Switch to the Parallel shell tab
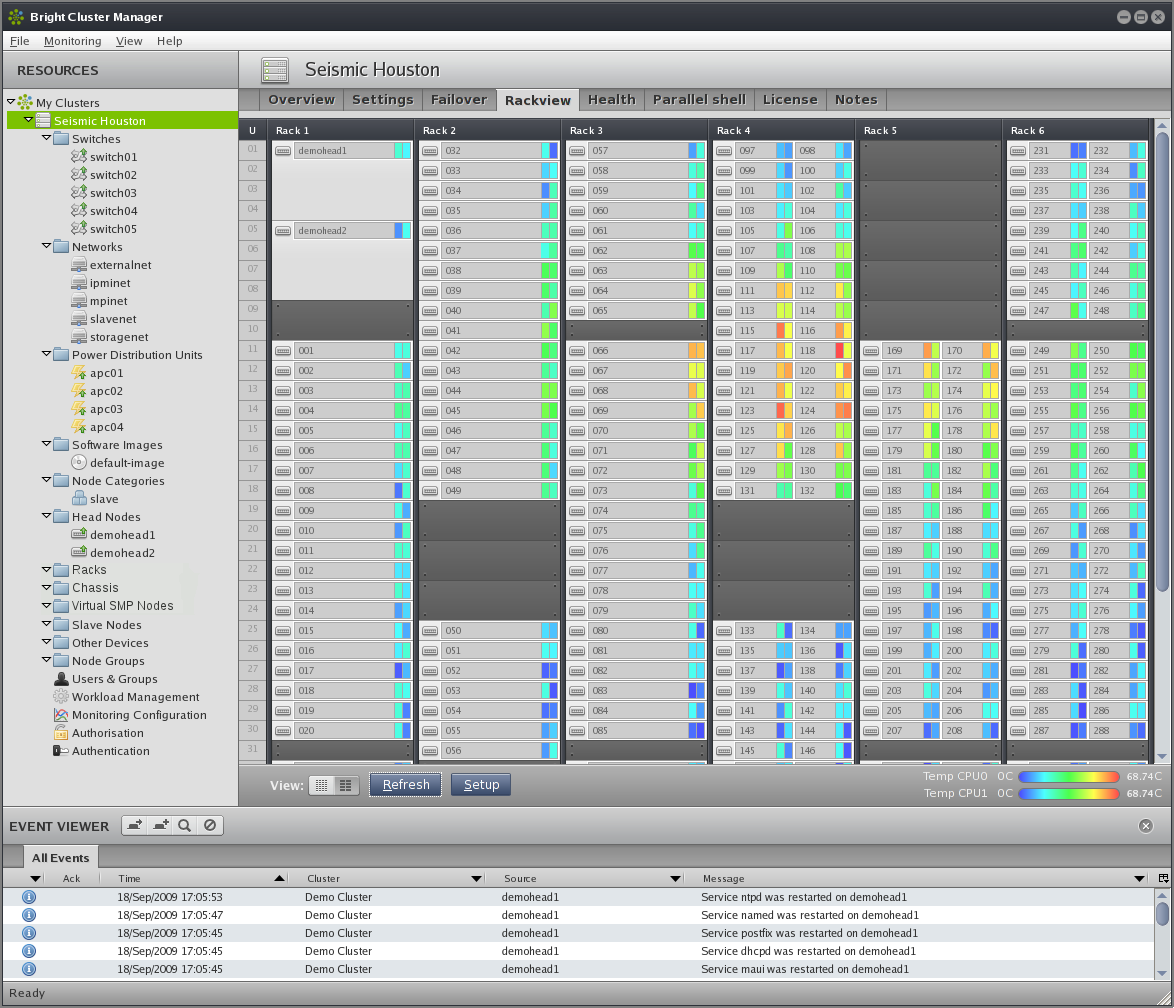The width and height of the screenshot is (1174, 1008). coord(699,100)
